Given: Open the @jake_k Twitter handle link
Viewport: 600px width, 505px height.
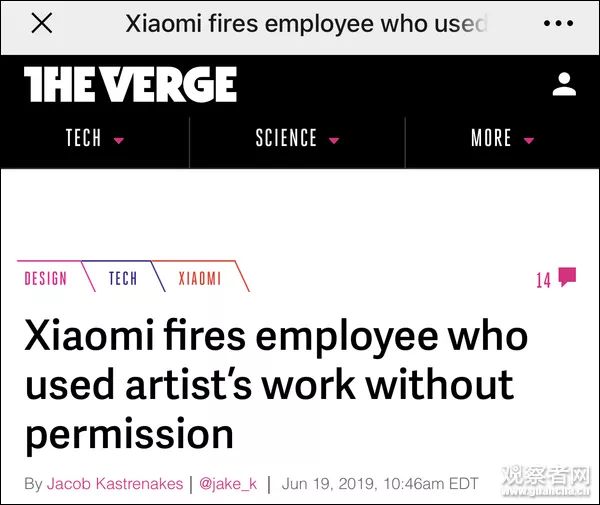Looking at the screenshot, I should pos(228,484).
